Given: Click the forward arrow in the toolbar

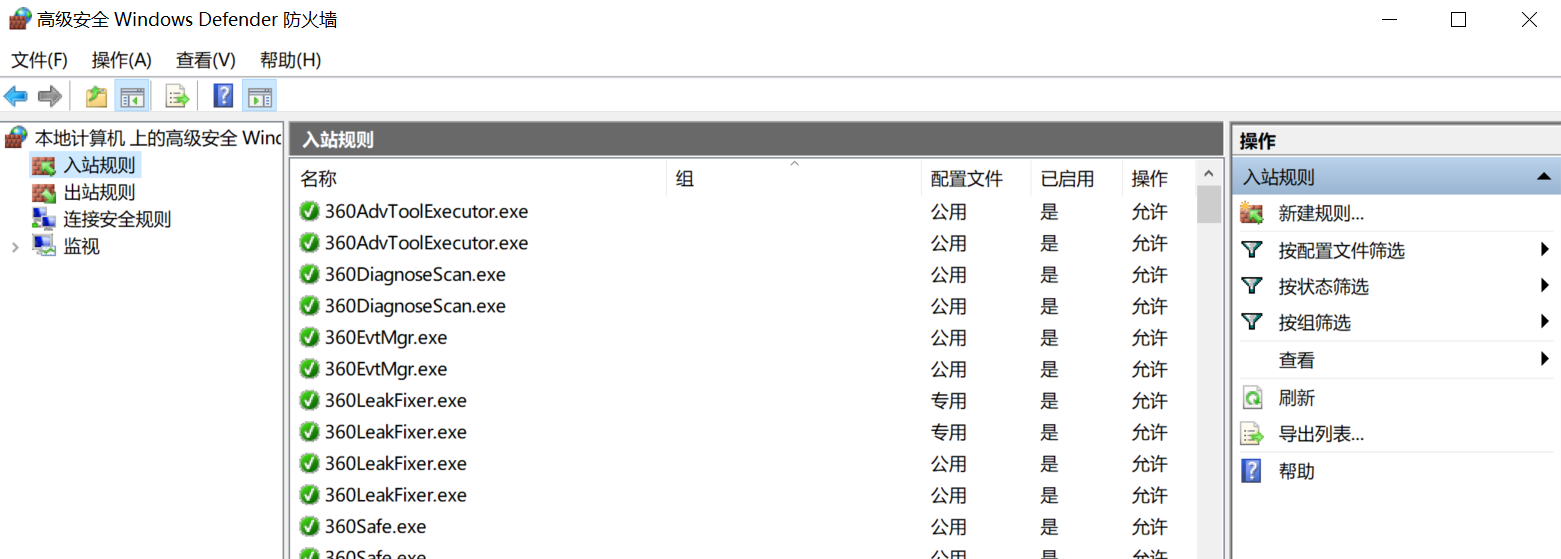Looking at the screenshot, I should [49, 96].
